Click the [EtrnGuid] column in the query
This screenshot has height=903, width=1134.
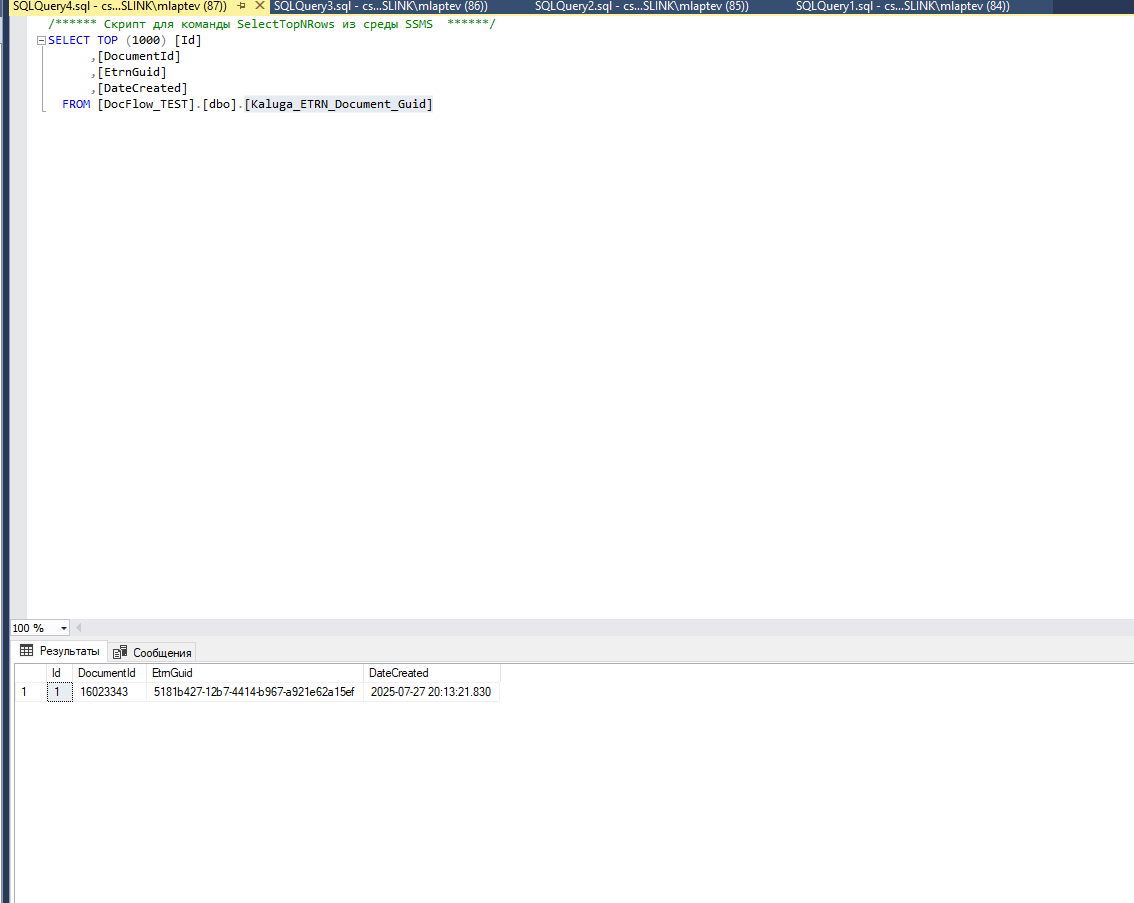click(x=132, y=72)
